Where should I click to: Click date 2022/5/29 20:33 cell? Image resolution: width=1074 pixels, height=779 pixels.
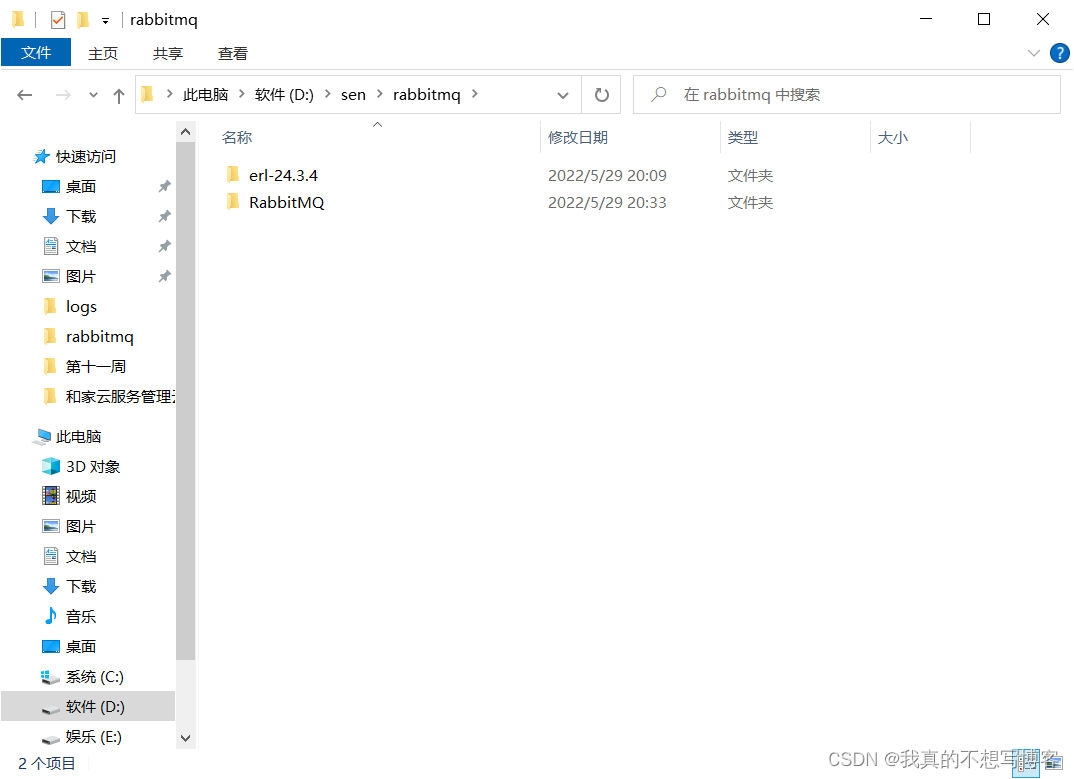coord(607,203)
